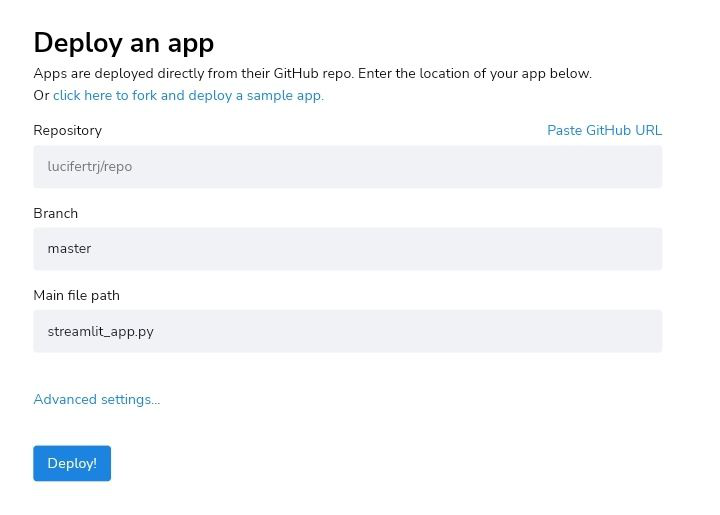Click 'settings...' in the Advanced settings link

click(130, 399)
